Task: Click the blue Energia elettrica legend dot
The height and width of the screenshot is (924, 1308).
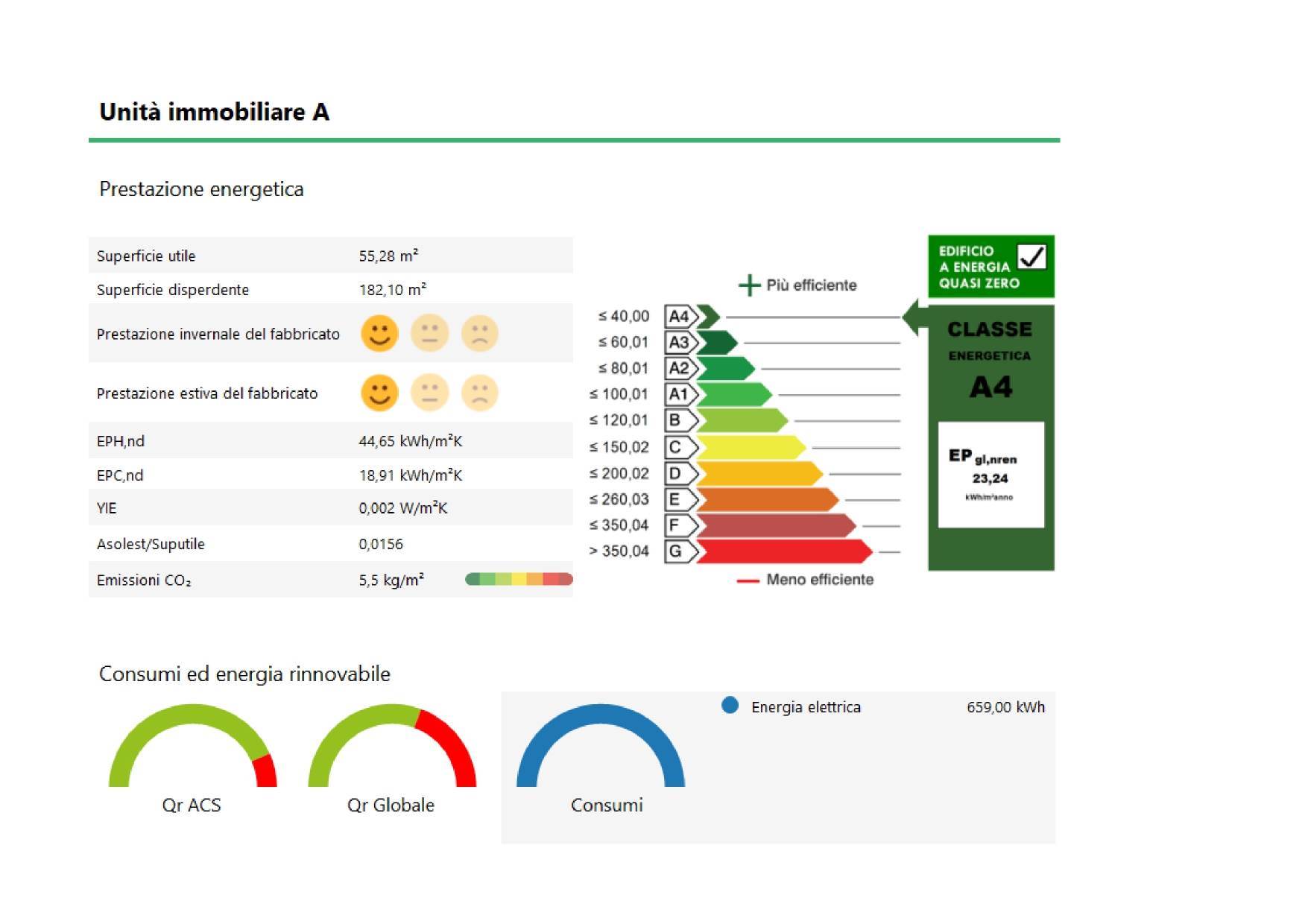Action: click(x=730, y=706)
